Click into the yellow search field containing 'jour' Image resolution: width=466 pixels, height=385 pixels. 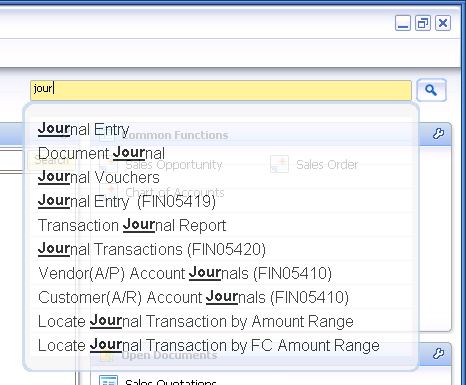point(221,90)
